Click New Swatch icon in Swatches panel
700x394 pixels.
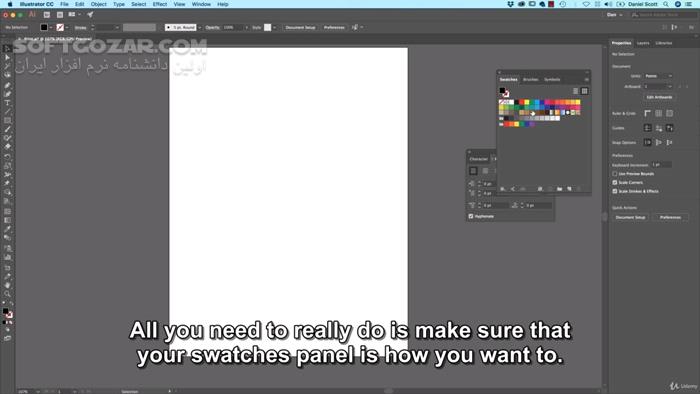pos(569,189)
